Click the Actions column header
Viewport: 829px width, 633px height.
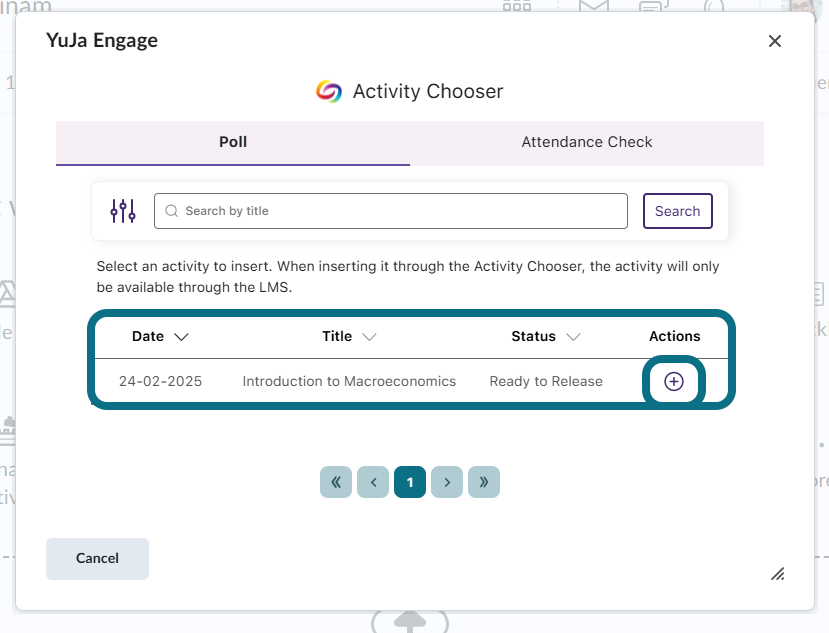675,336
